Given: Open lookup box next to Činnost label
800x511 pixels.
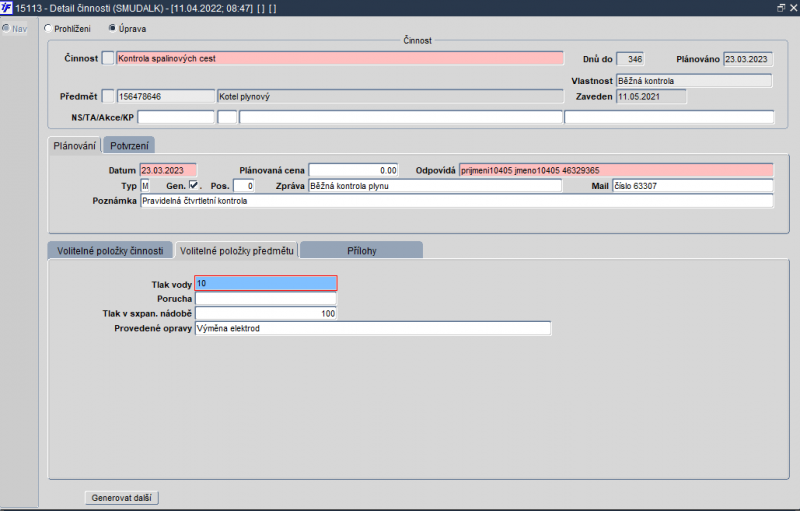Looking at the screenshot, I should 108,58.
